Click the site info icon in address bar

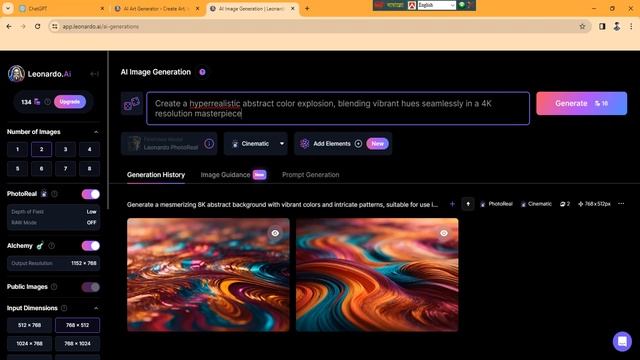pyautogui.click(x=54, y=27)
